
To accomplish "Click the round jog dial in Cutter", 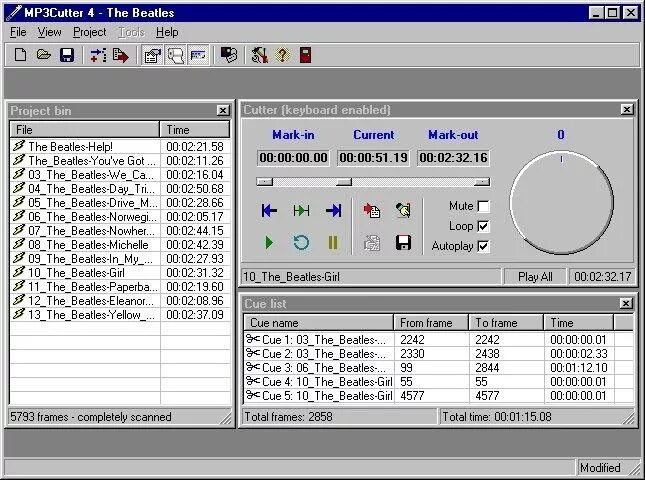I will coord(561,203).
